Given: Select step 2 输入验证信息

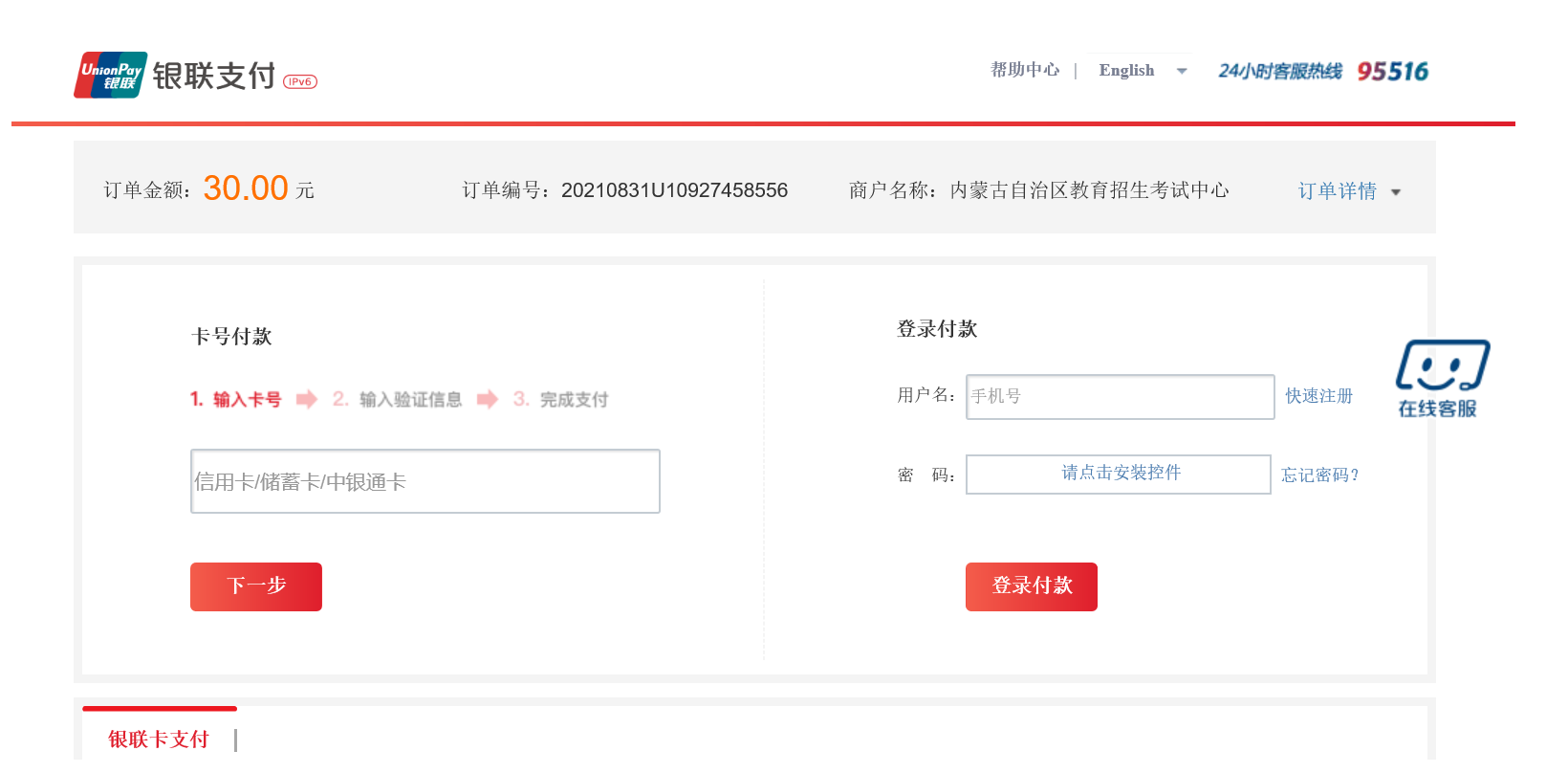Looking at the screenshot, I should click(398, 399).
